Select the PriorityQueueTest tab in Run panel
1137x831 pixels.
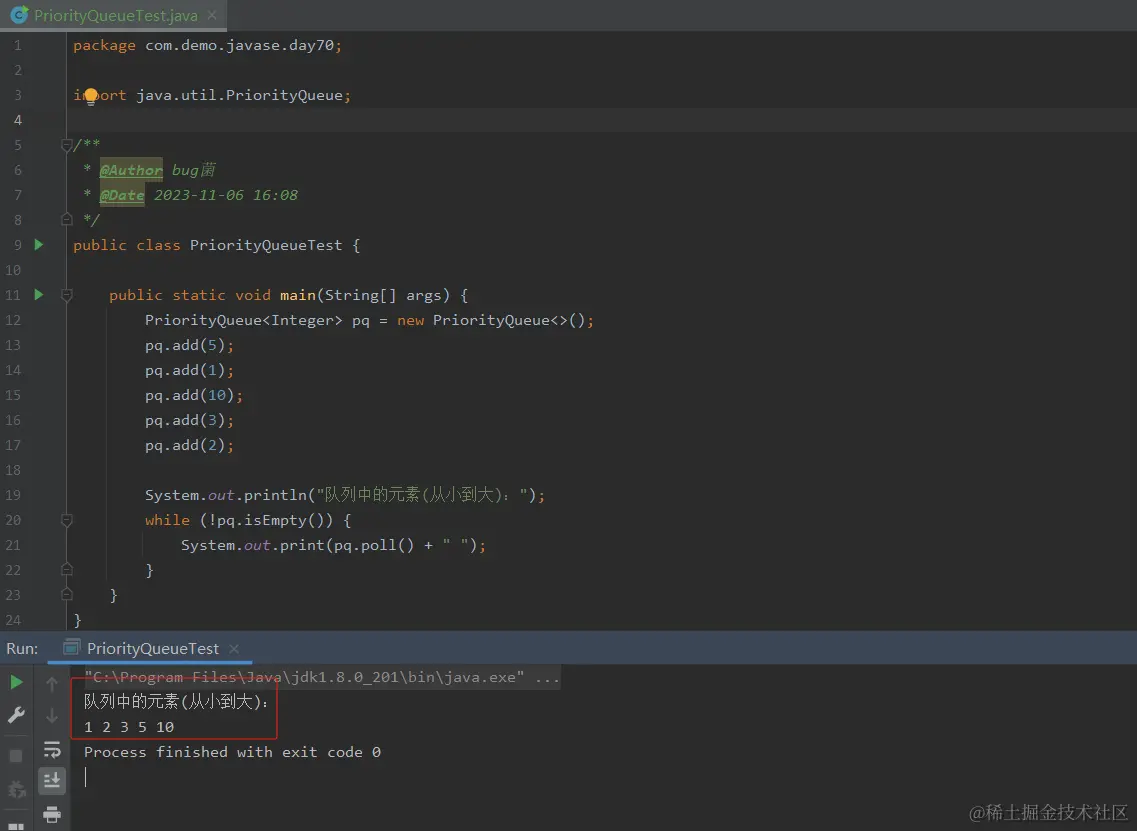click(x=152, y=648)
